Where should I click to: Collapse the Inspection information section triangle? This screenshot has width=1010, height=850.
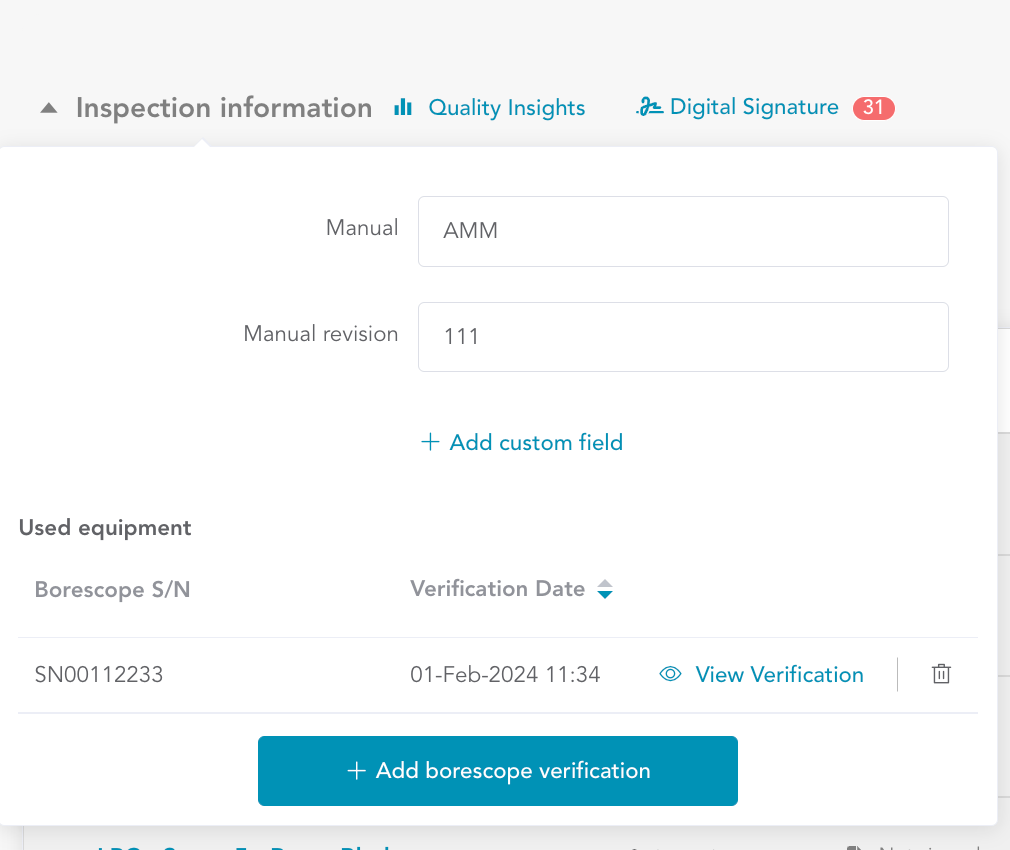pyautogui.click(x=49, y=108)
